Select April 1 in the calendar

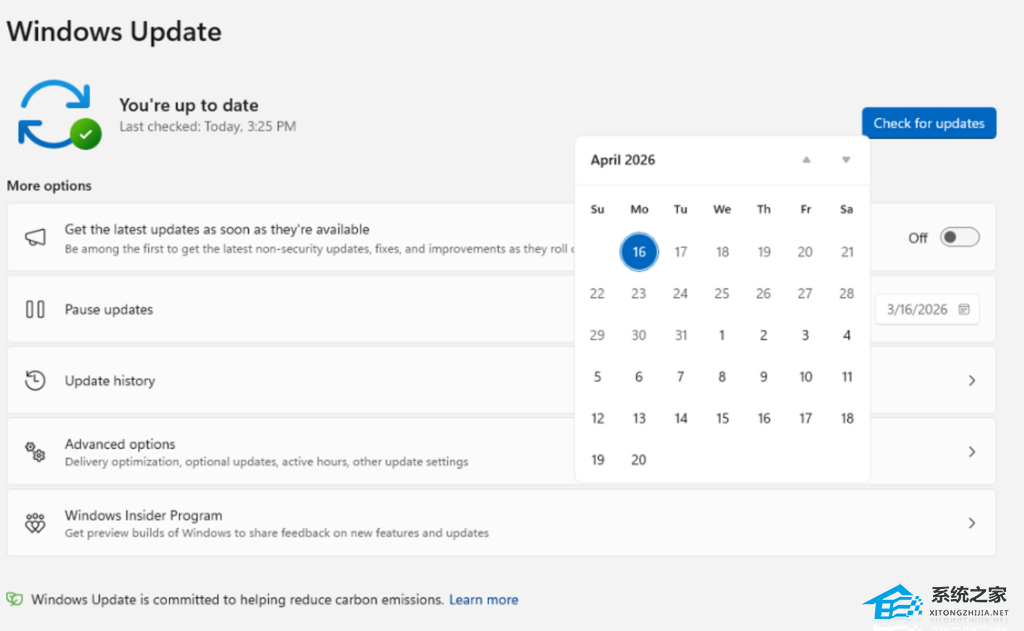722,335
